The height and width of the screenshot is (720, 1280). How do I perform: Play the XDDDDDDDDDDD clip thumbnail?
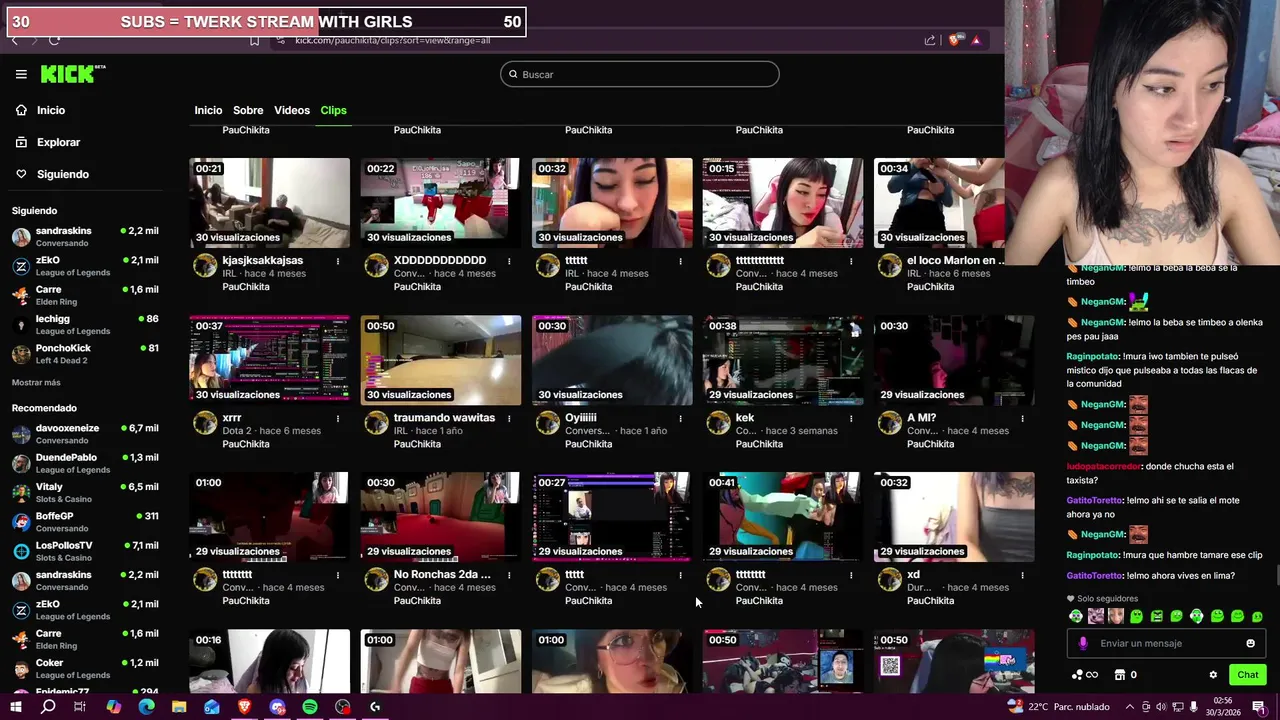coord(441,203)
